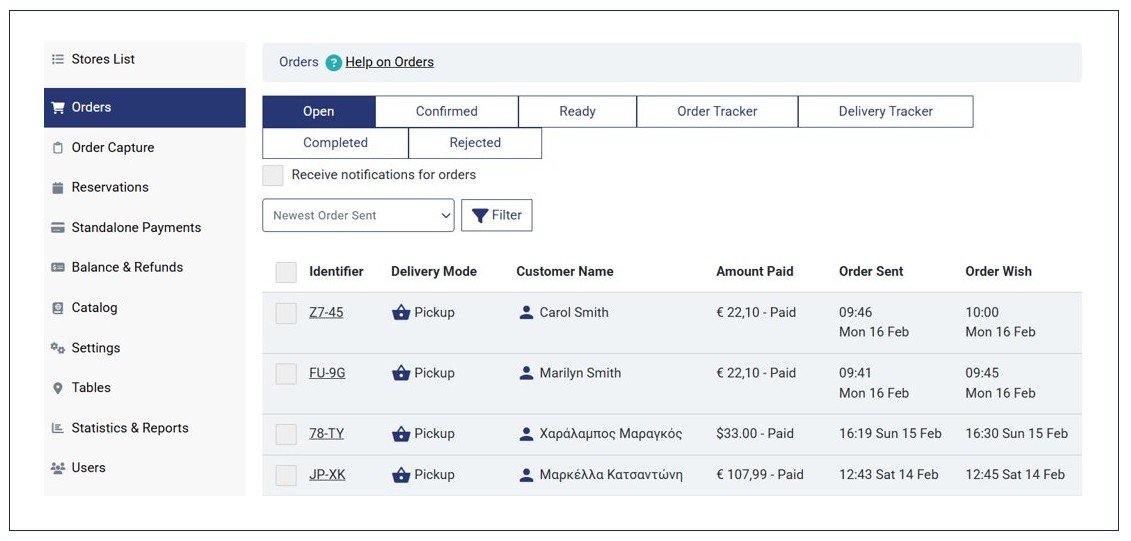This screenshot has height=541, width=1131.
Task: Click the Pickup basket icon for order Z7-45
Action: click(x=401, y=313)
